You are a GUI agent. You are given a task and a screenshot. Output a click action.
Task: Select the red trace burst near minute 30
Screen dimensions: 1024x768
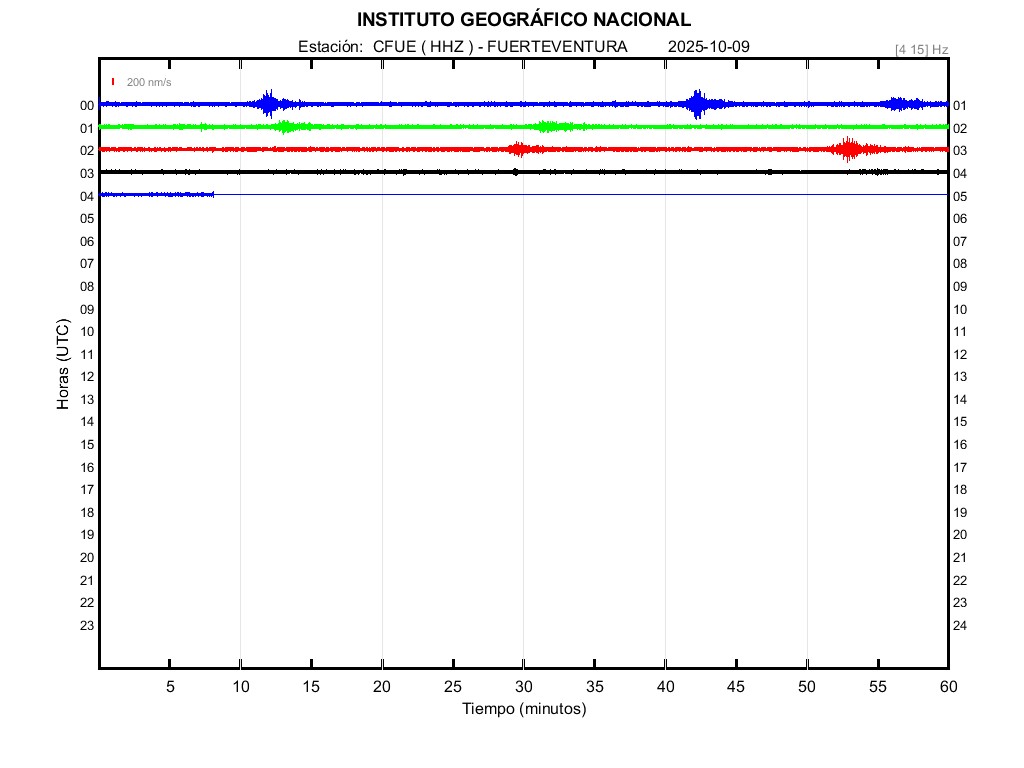point(518,149)
